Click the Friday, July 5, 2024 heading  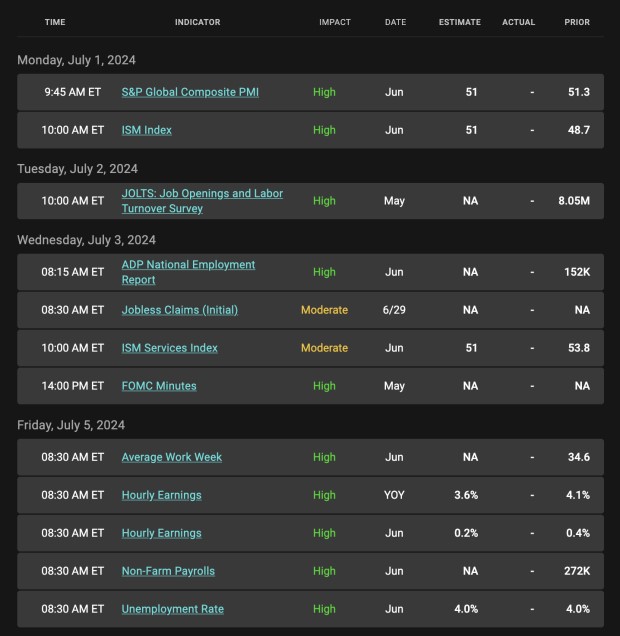[71, 425]
